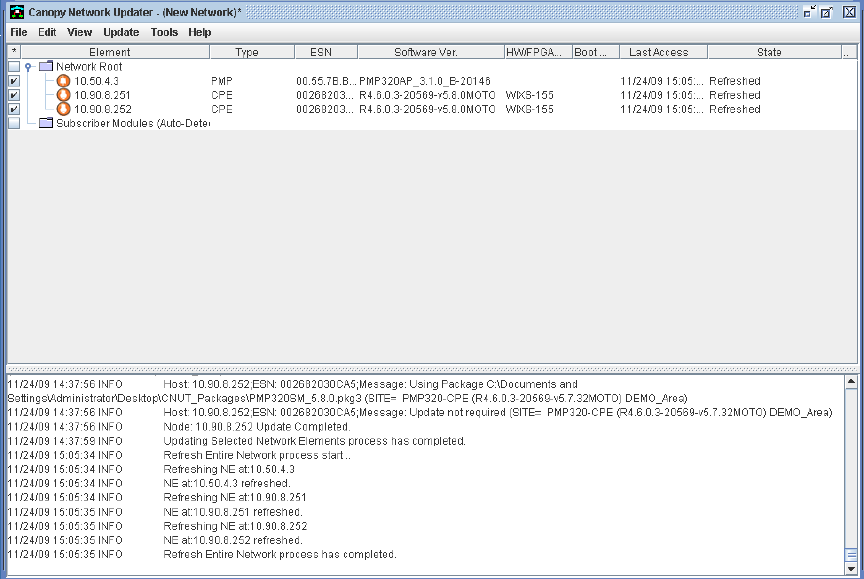Screen dimensions: 864x579
Task: Click log line 'Refresh Entire Network process has completed.'
Action: tap(280, 554)
